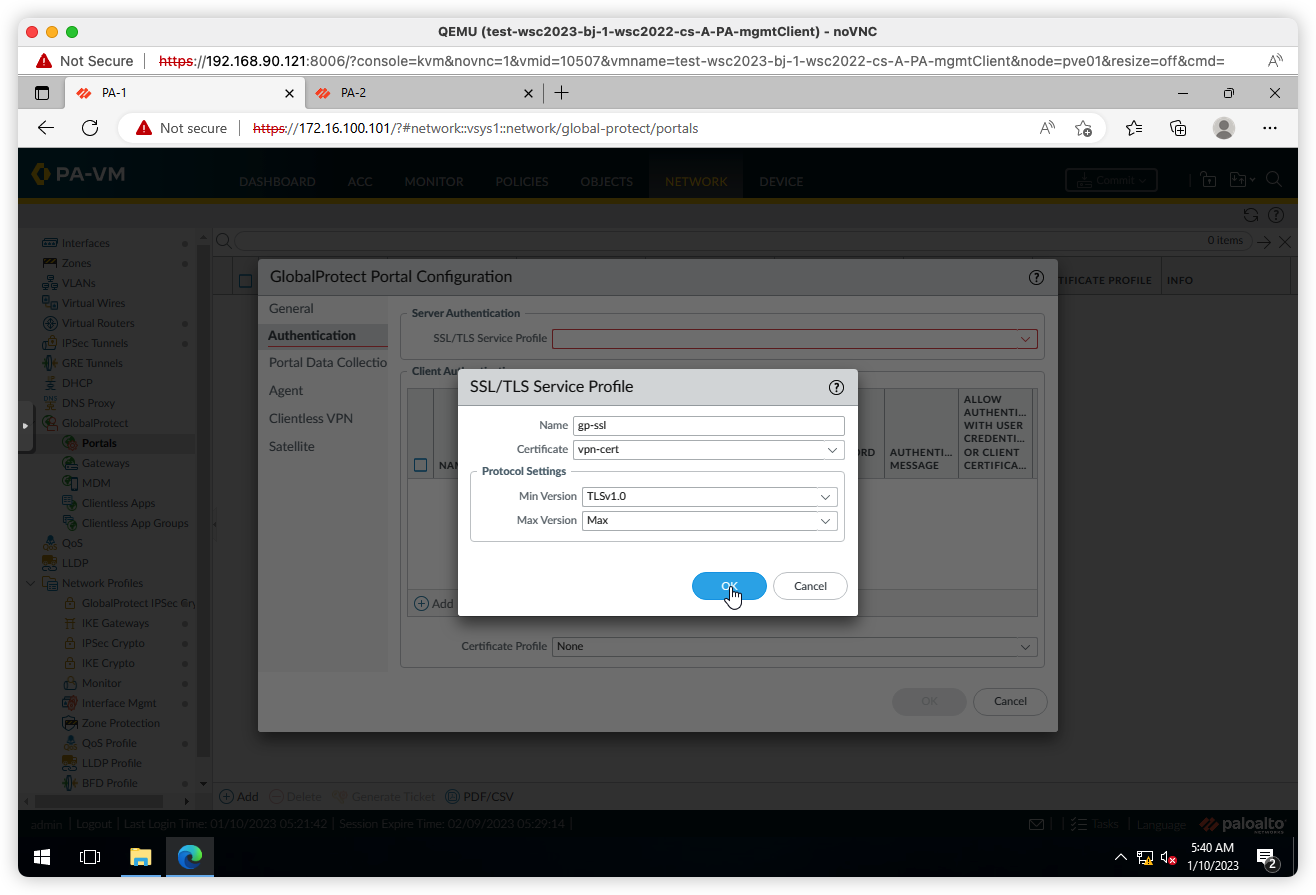Click the SSL/TLS Service Profile dialog help icon
This screenshot has height=895, width=1316.
(837, 388)
